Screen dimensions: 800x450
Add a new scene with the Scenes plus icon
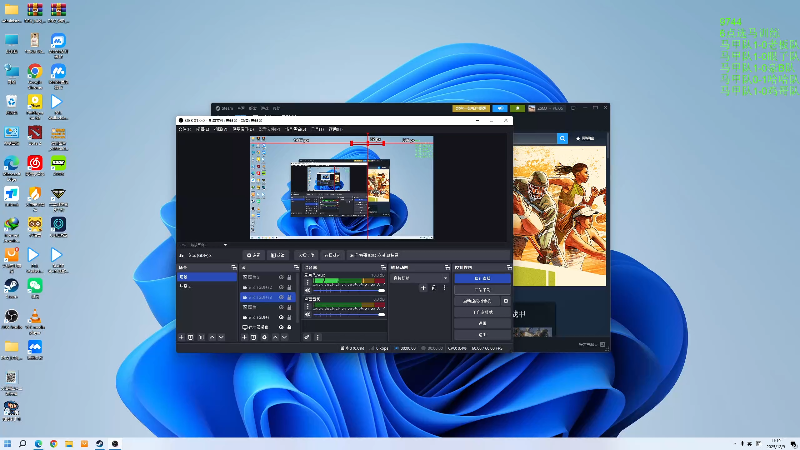[x=181, y=337]
